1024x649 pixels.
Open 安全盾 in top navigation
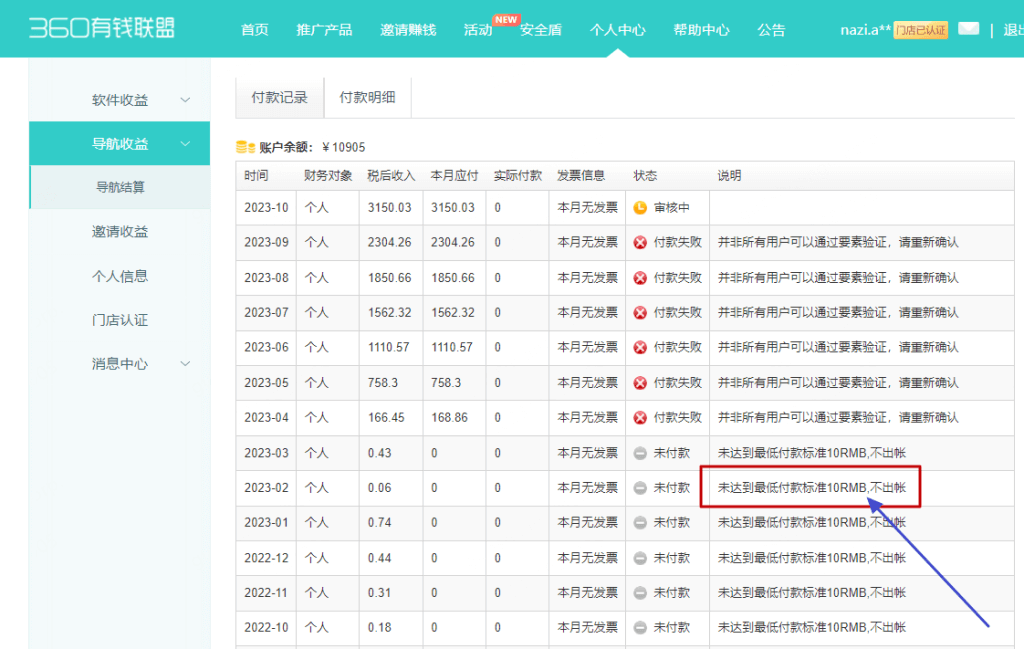point(541,30)
